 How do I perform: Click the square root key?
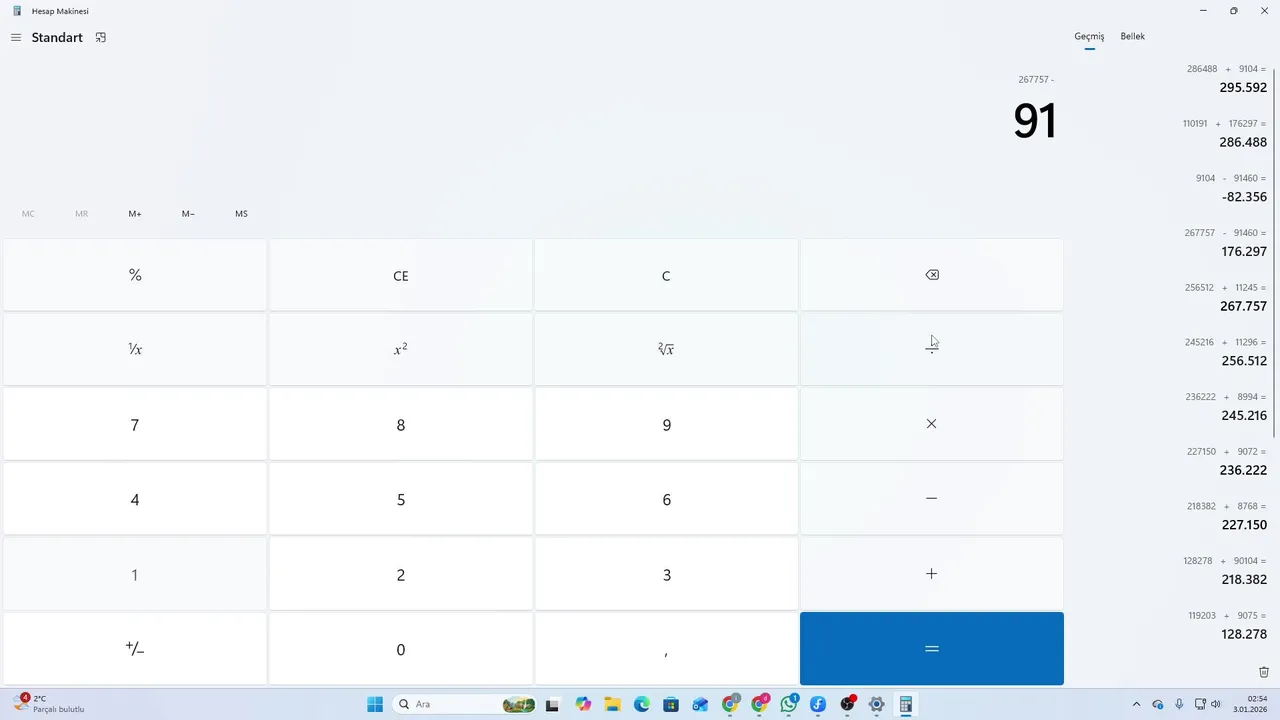pos(666,349)
